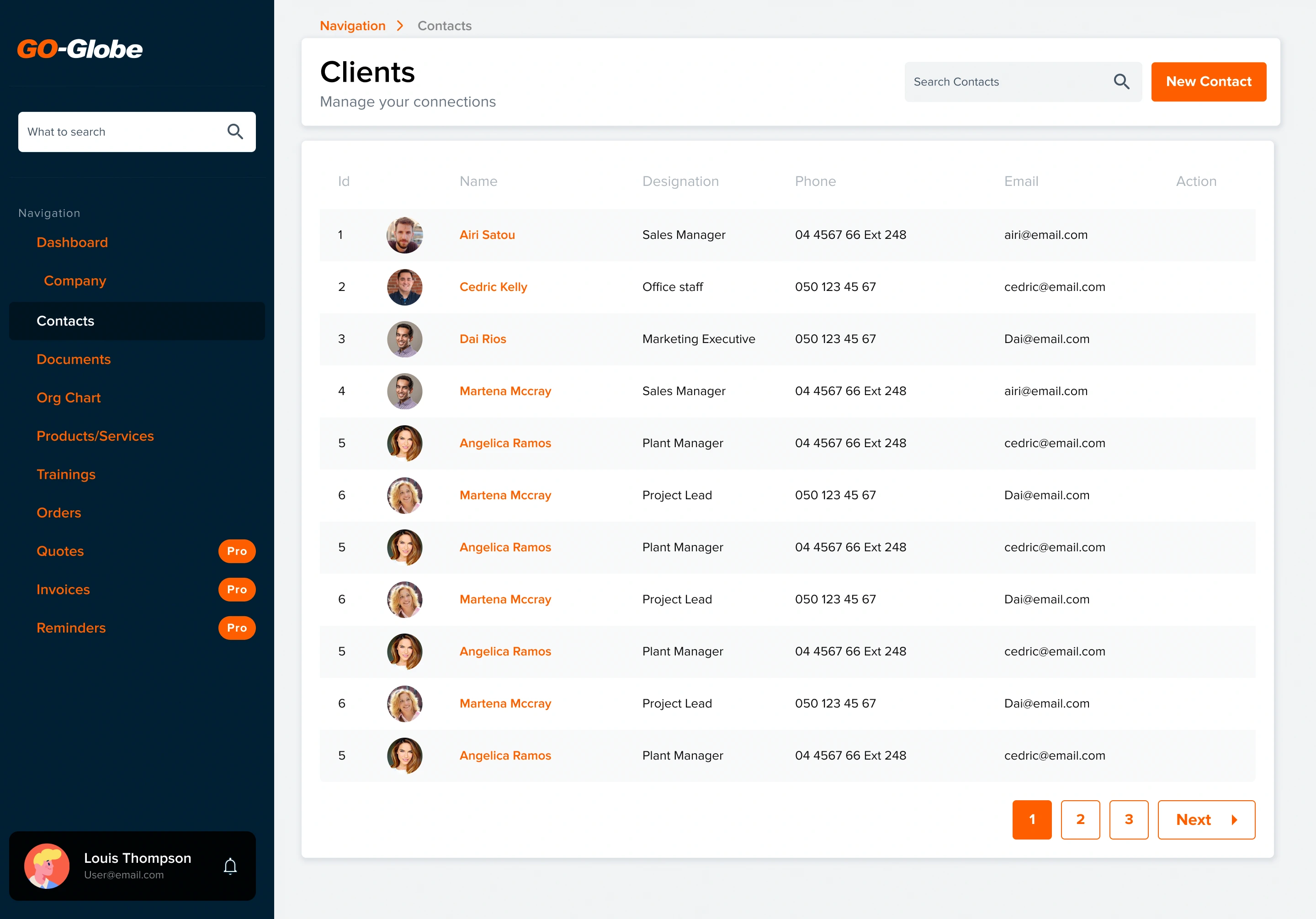Viewport: 1316px width, 919px height.
Task: Click the Next pagination button arrow
Action: click(1234, 820)
